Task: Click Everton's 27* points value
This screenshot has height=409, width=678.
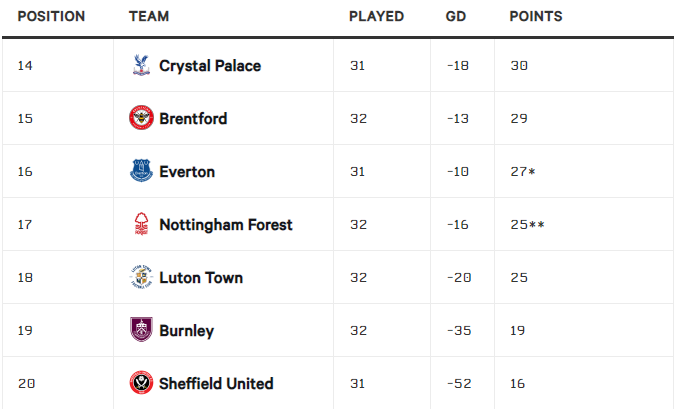Action: click(x=523, y=172)
